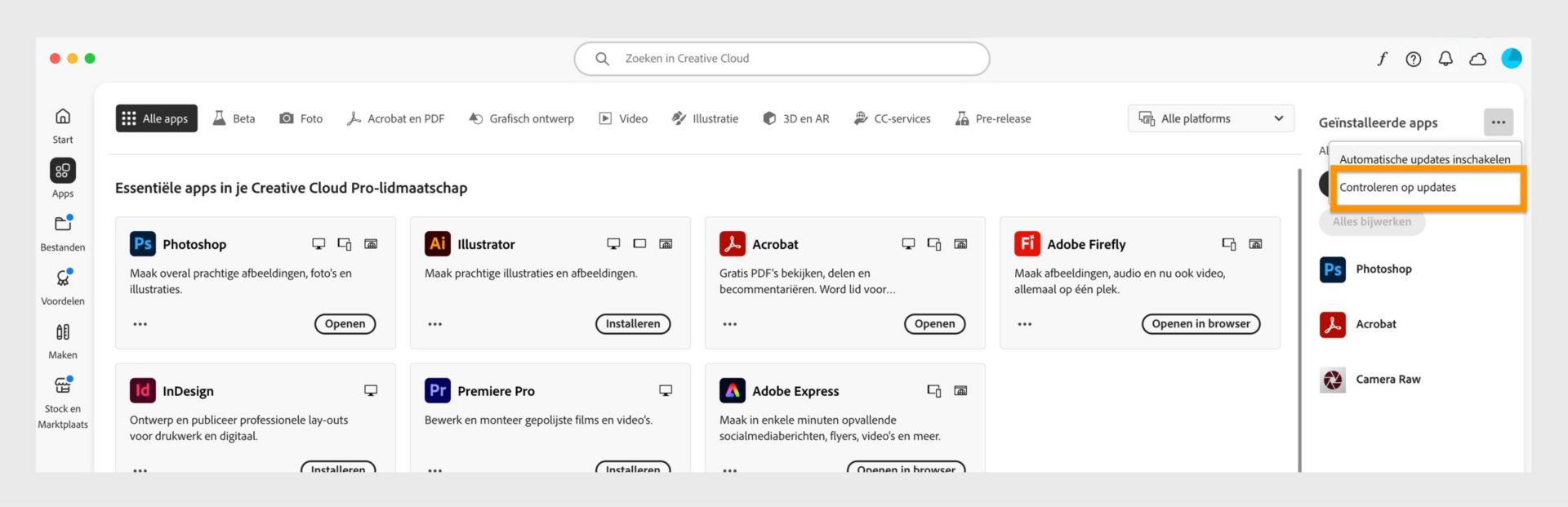Click Openen button for Photoshop

345,324
